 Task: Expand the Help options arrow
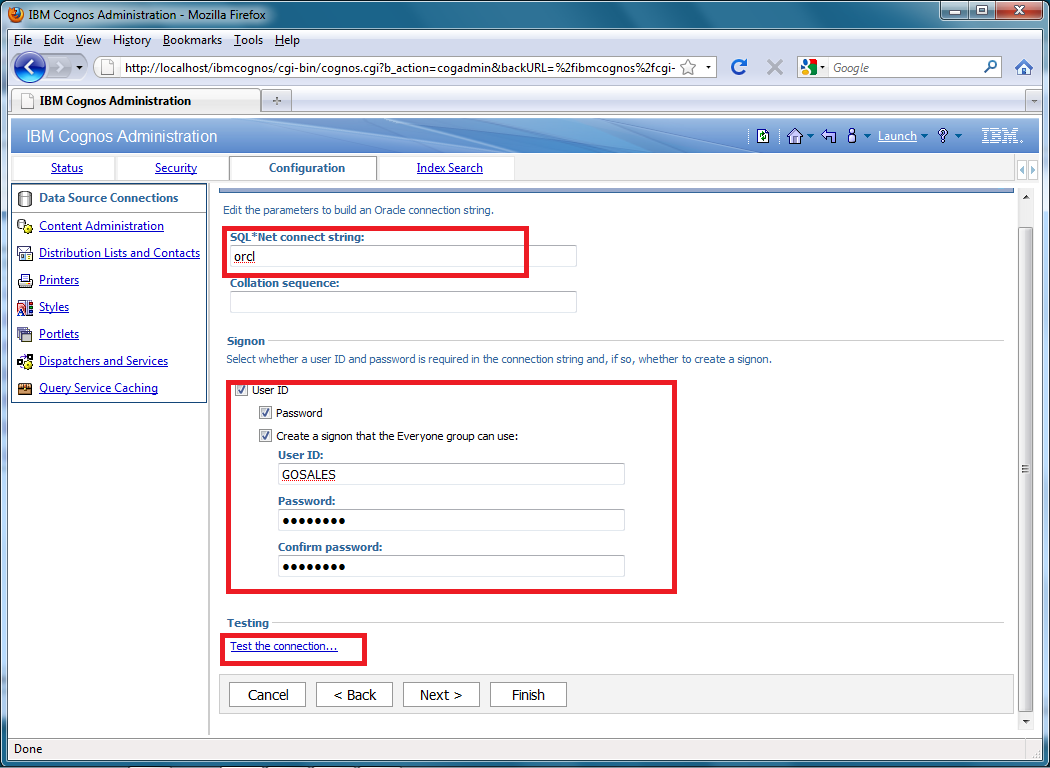click(x=958, y=136)
